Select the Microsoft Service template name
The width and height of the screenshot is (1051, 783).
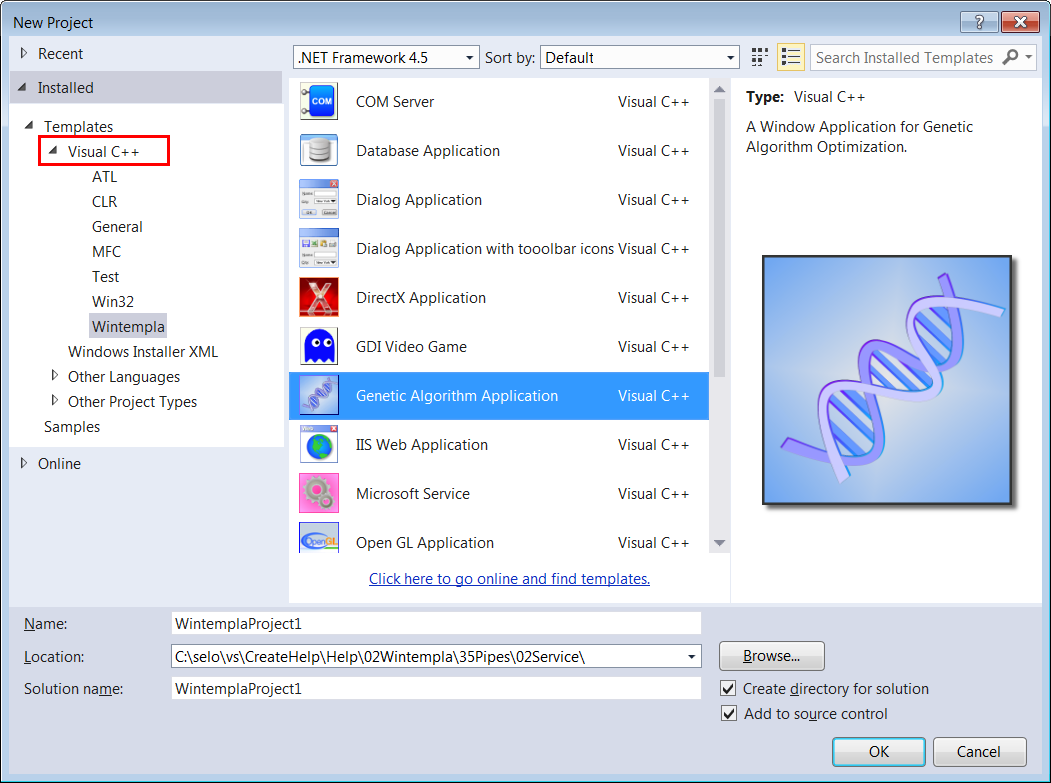[x=413, y=494]
